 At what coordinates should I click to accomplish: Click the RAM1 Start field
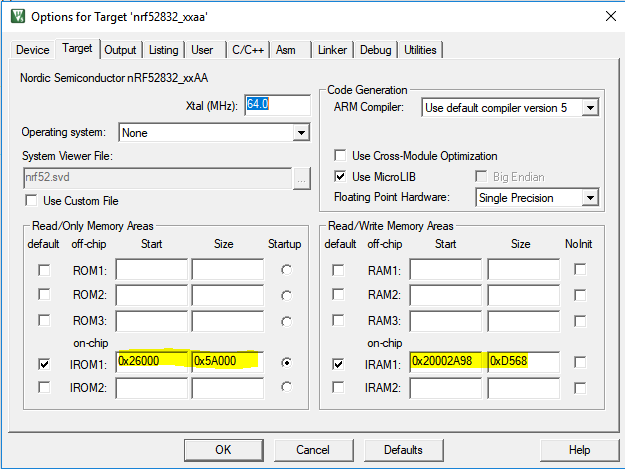pyautogui.click(x=446, y=269)
